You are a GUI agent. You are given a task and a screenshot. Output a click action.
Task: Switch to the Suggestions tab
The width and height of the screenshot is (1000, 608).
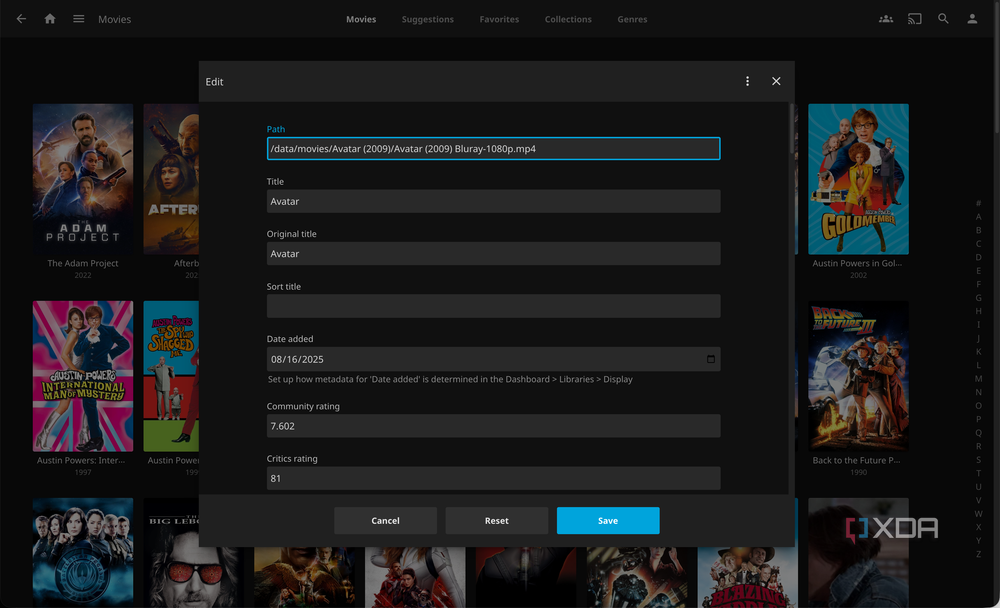pos(427,19)
